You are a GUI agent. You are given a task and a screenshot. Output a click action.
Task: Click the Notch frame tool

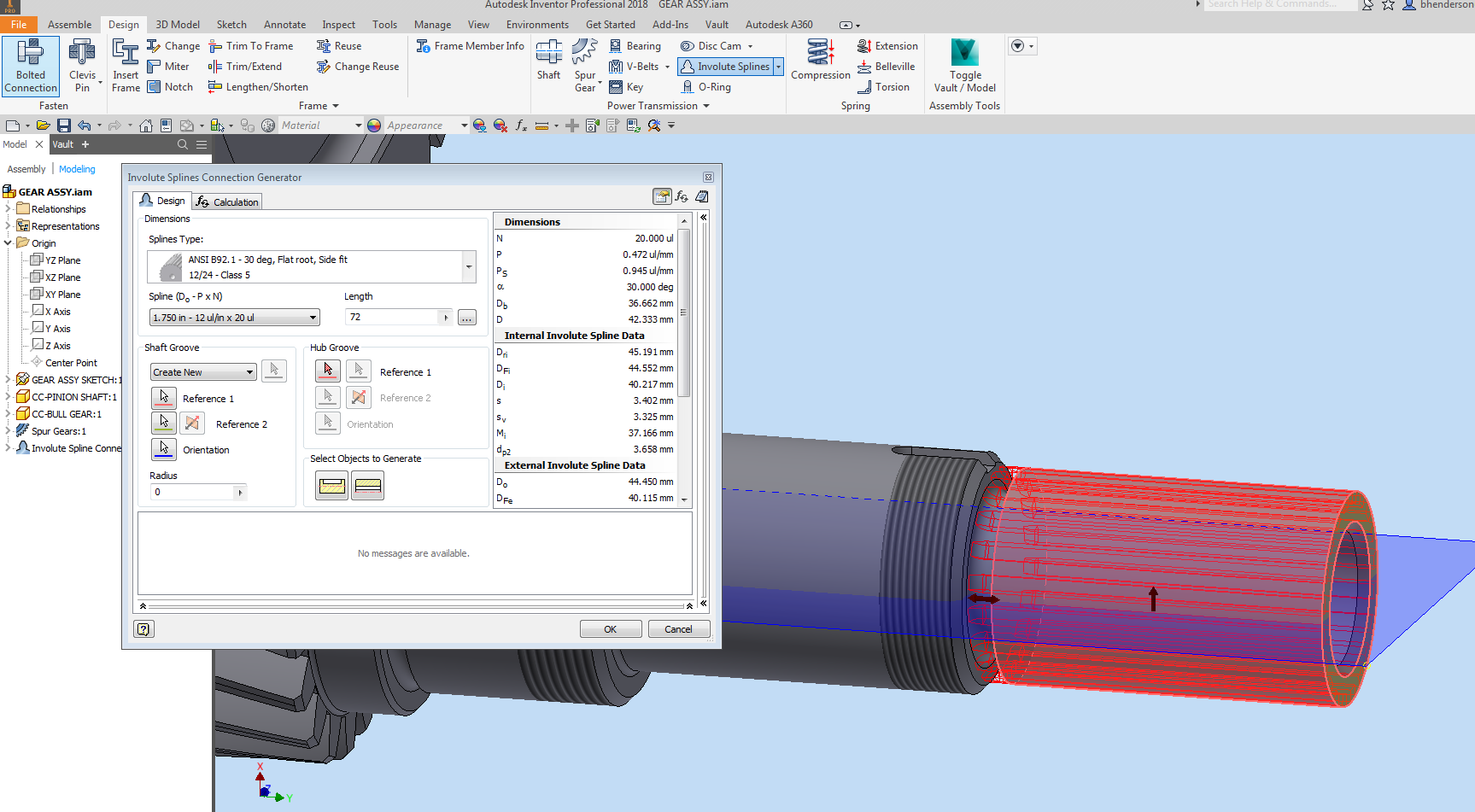170,87
